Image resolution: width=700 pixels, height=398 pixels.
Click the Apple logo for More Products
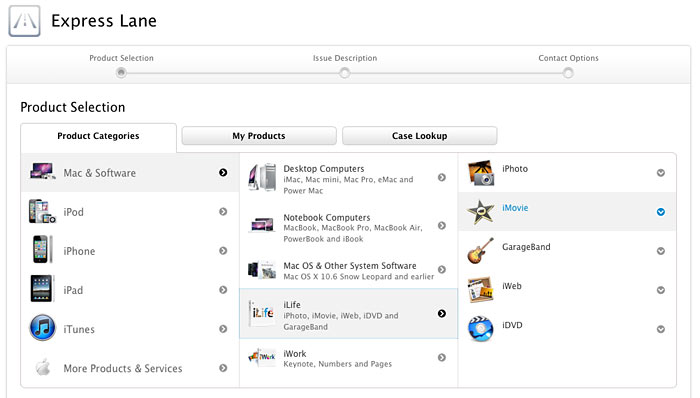(x=43, y=367)
